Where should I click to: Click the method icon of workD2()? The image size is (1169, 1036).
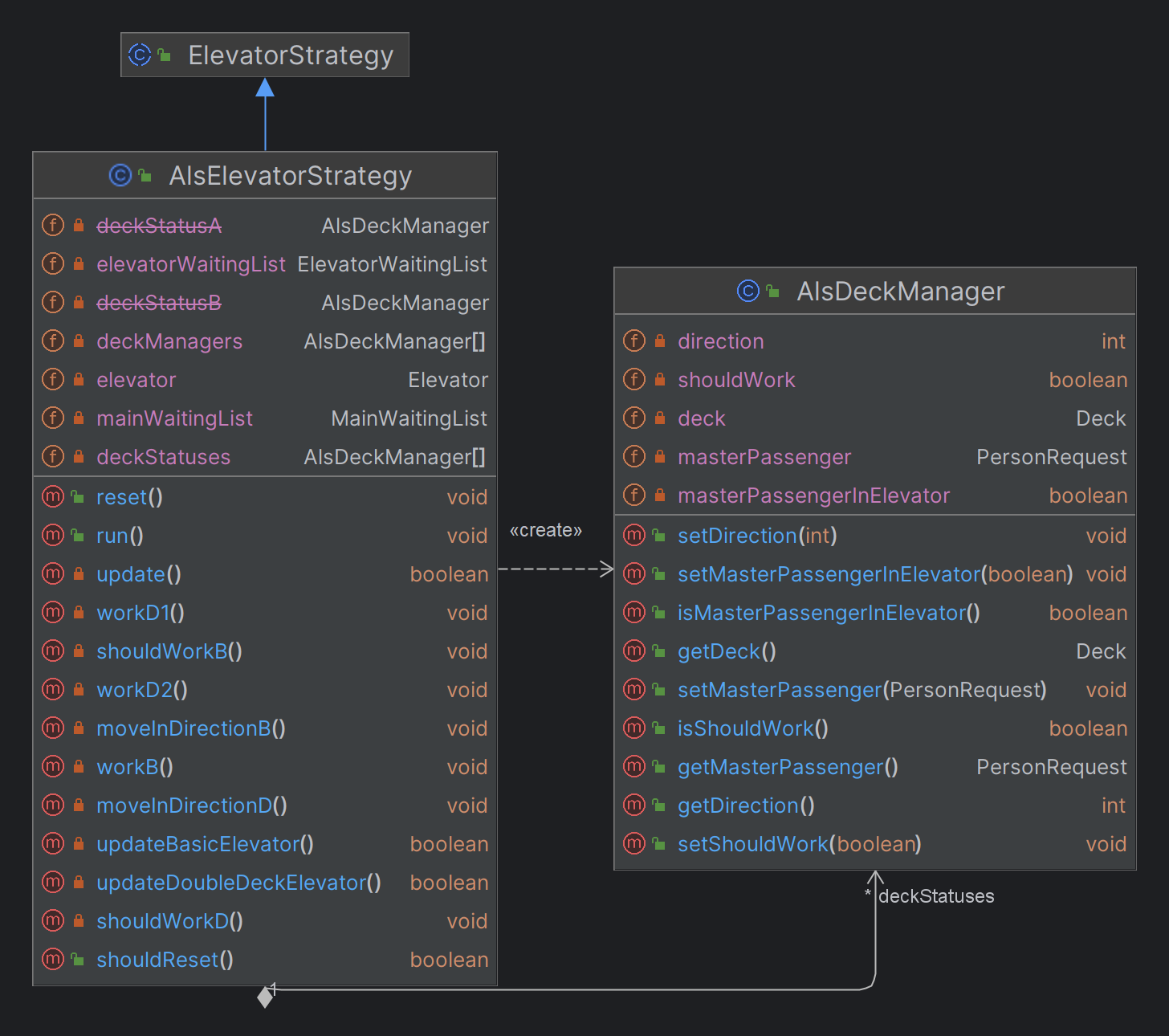(x=53, y=689)
